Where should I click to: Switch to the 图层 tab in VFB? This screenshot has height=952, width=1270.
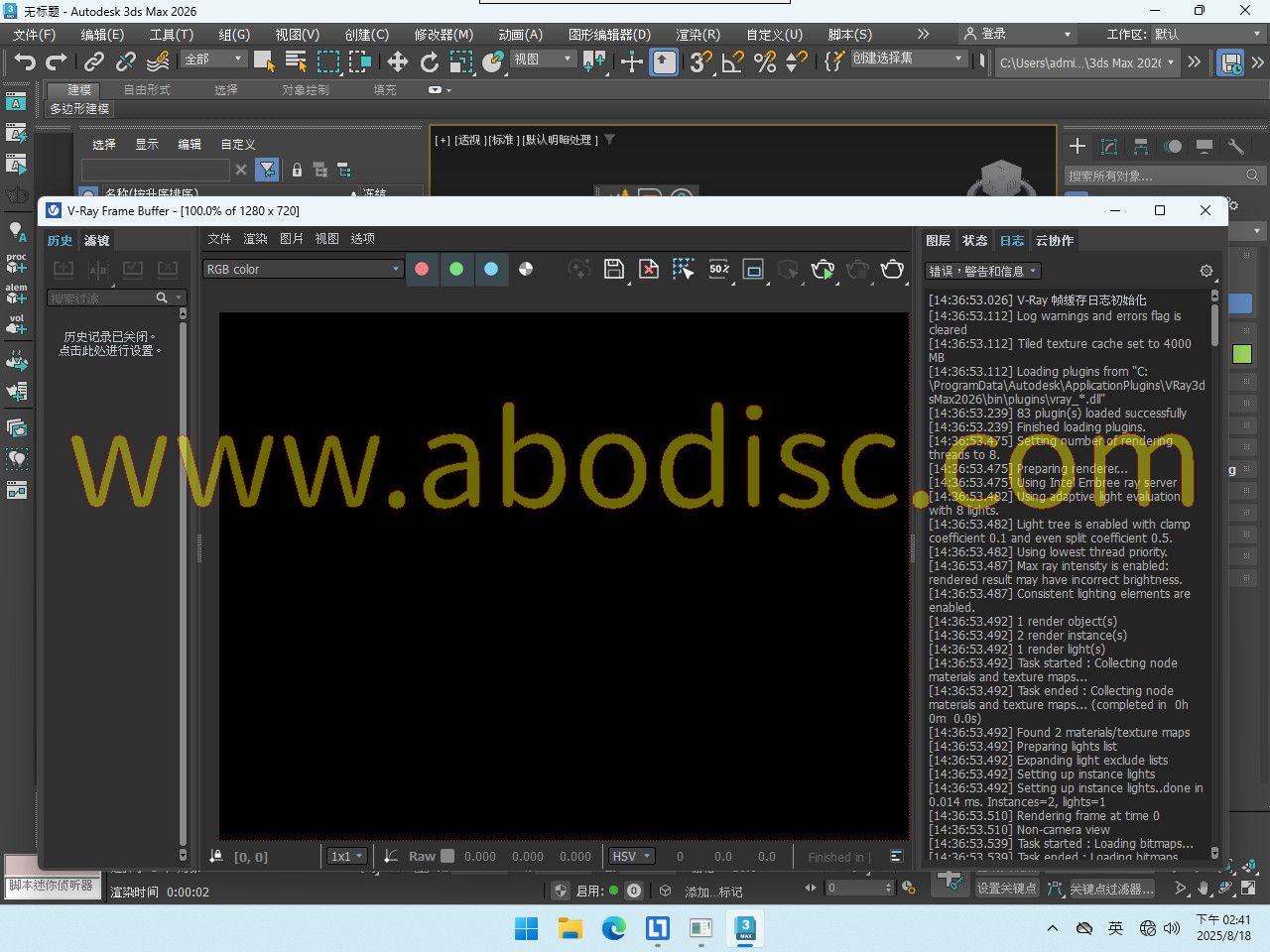pos(938,240)
